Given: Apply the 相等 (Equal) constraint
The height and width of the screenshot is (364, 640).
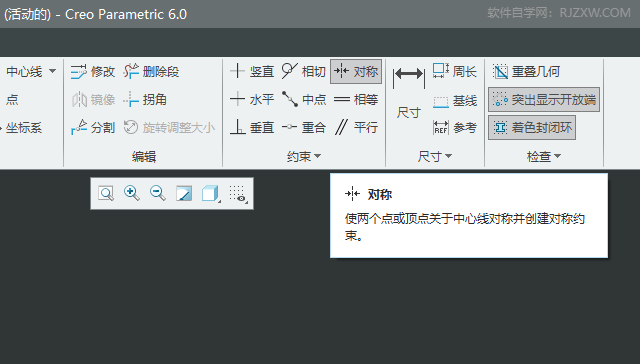Looking at the screenshot, I should tap(356, 100).
